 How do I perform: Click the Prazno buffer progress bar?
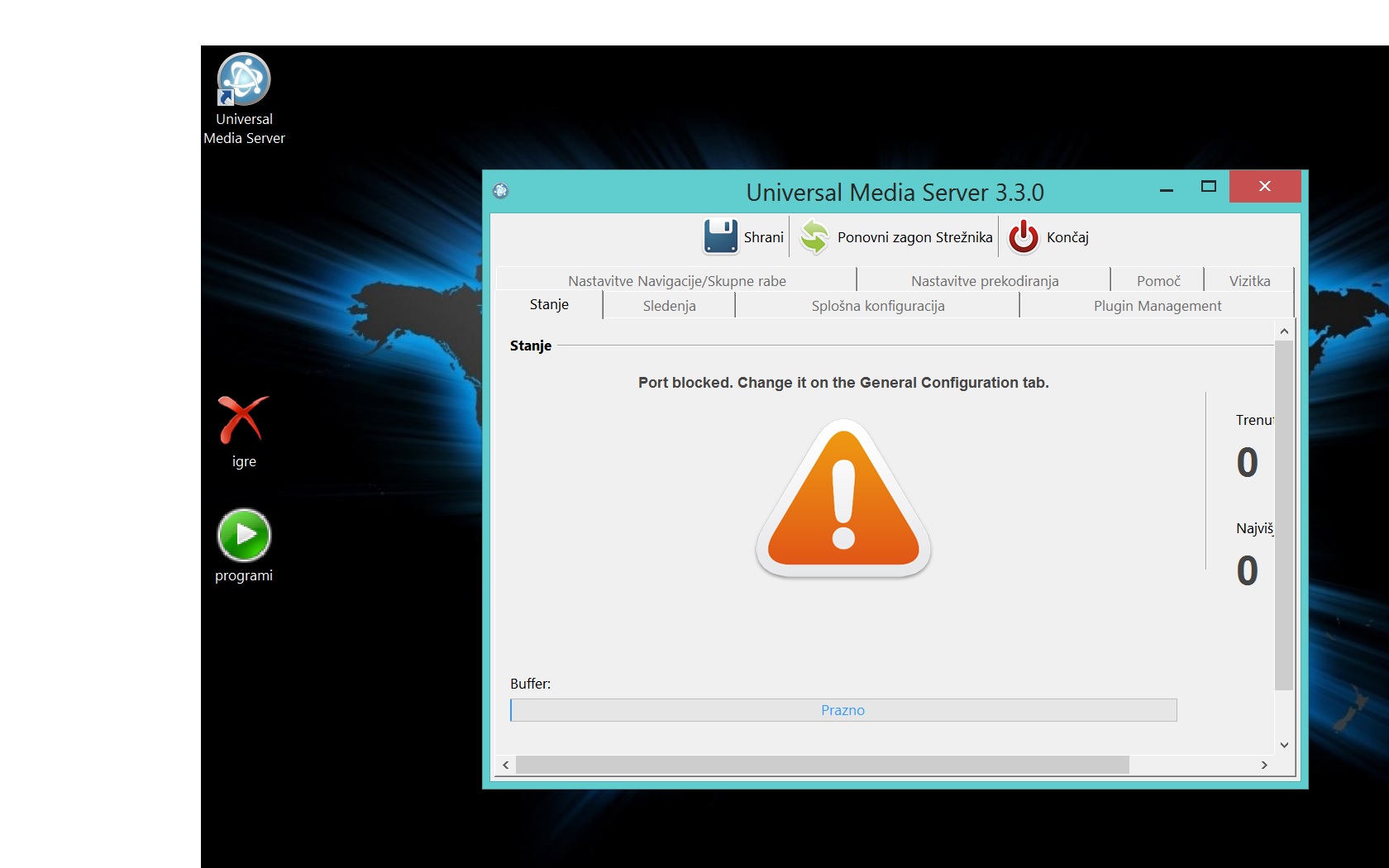coord(843,710)
